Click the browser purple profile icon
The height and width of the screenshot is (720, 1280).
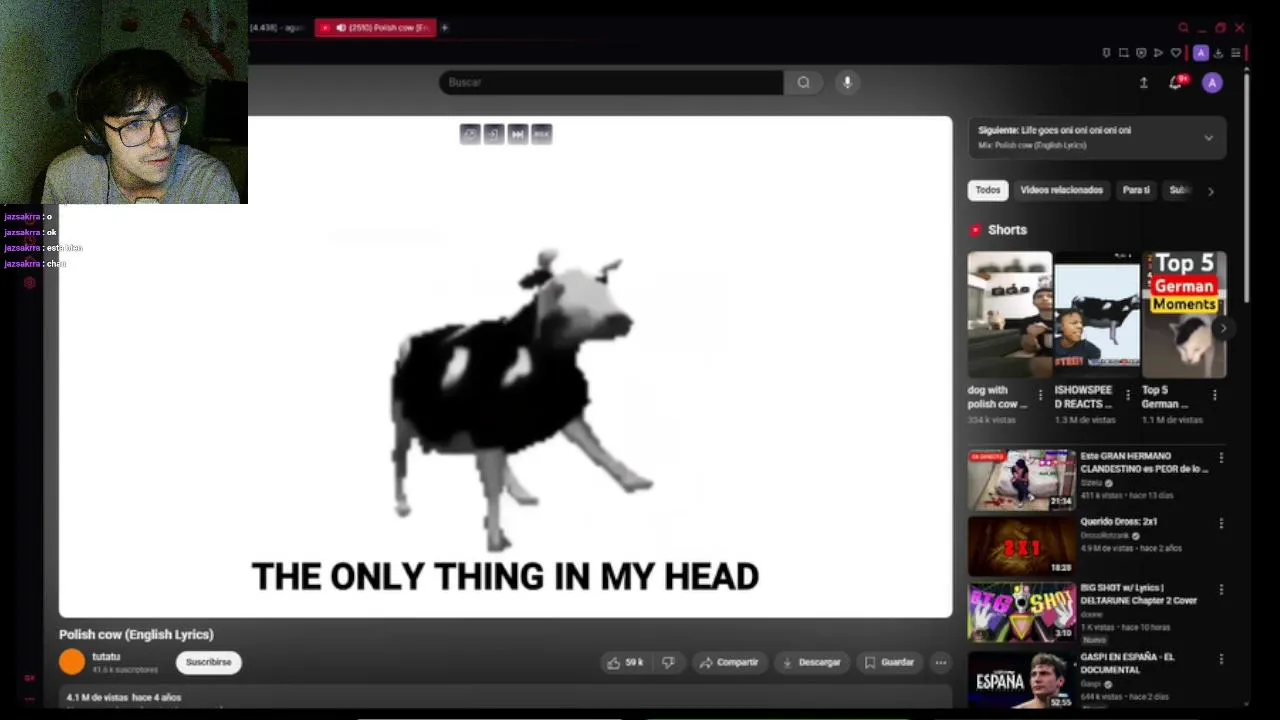[1201, 53]
